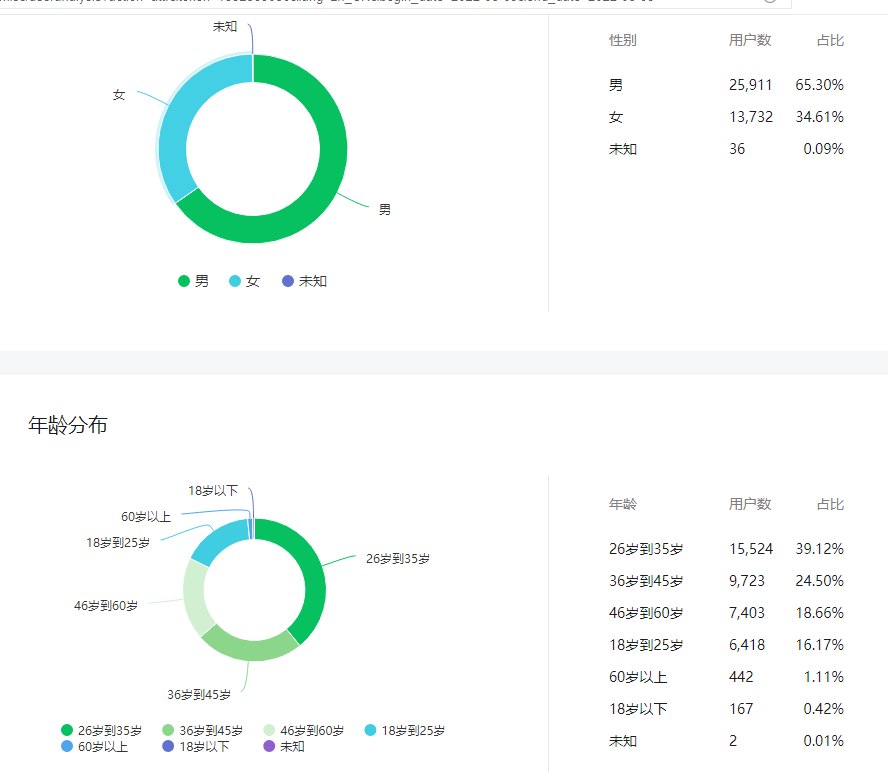Screen dimensions: 888x772
Task: Click the 36岁到45岁 table row label
Action: point(646,581)
